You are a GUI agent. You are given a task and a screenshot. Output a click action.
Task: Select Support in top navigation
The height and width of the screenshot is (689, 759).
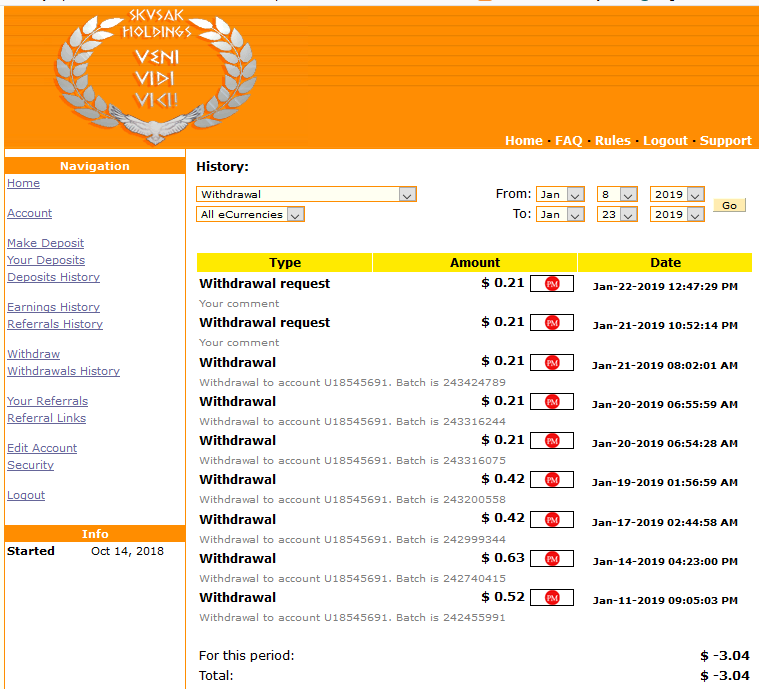point(725,141)
